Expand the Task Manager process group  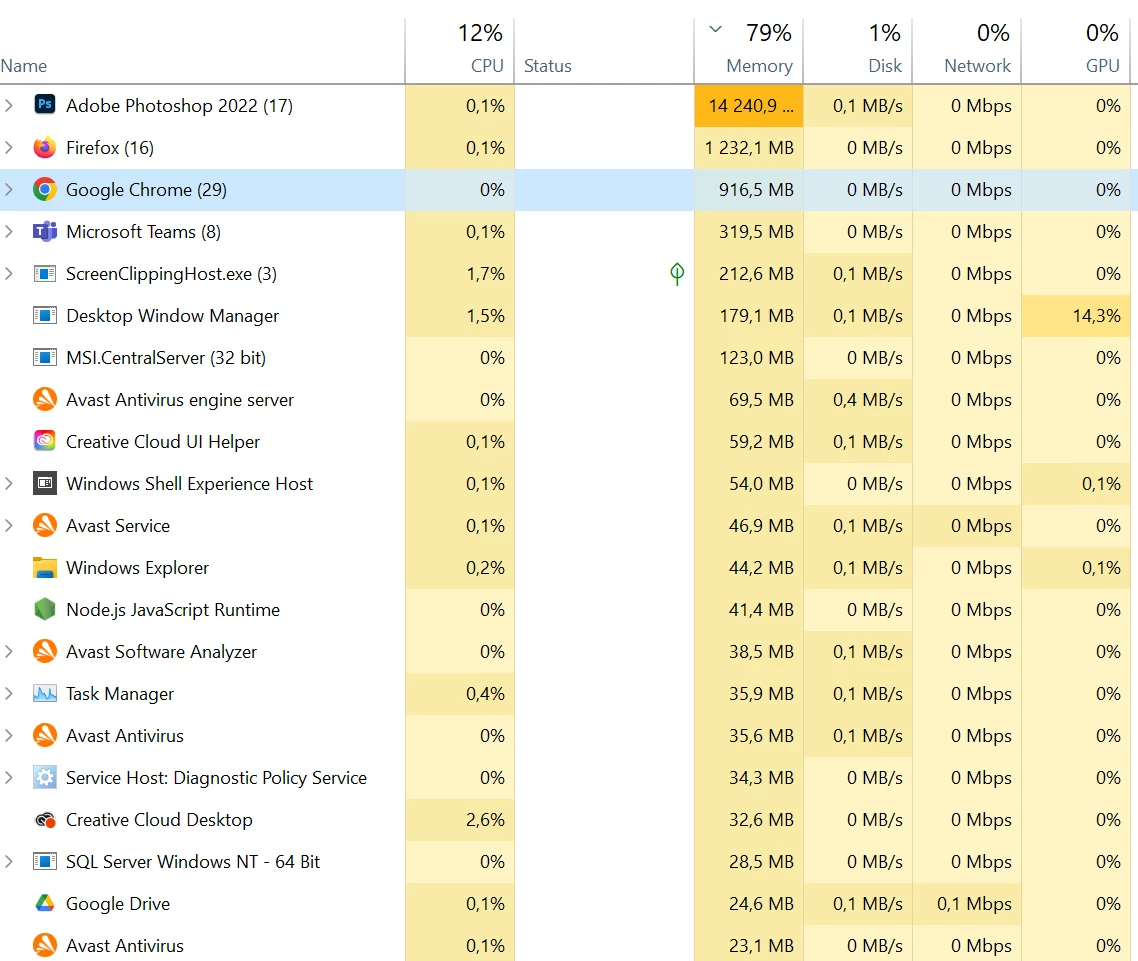coord(9,693)
